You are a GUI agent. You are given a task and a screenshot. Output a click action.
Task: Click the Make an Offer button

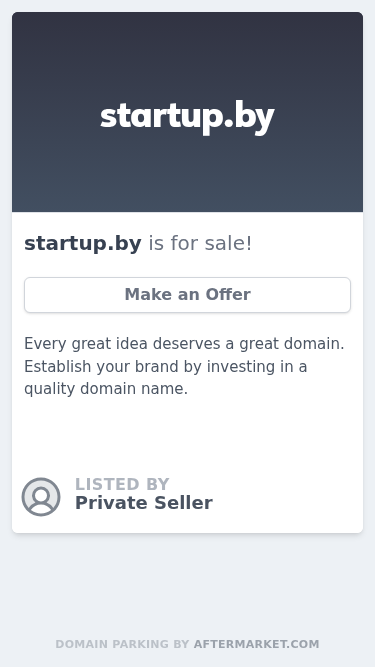coord(187,295)
